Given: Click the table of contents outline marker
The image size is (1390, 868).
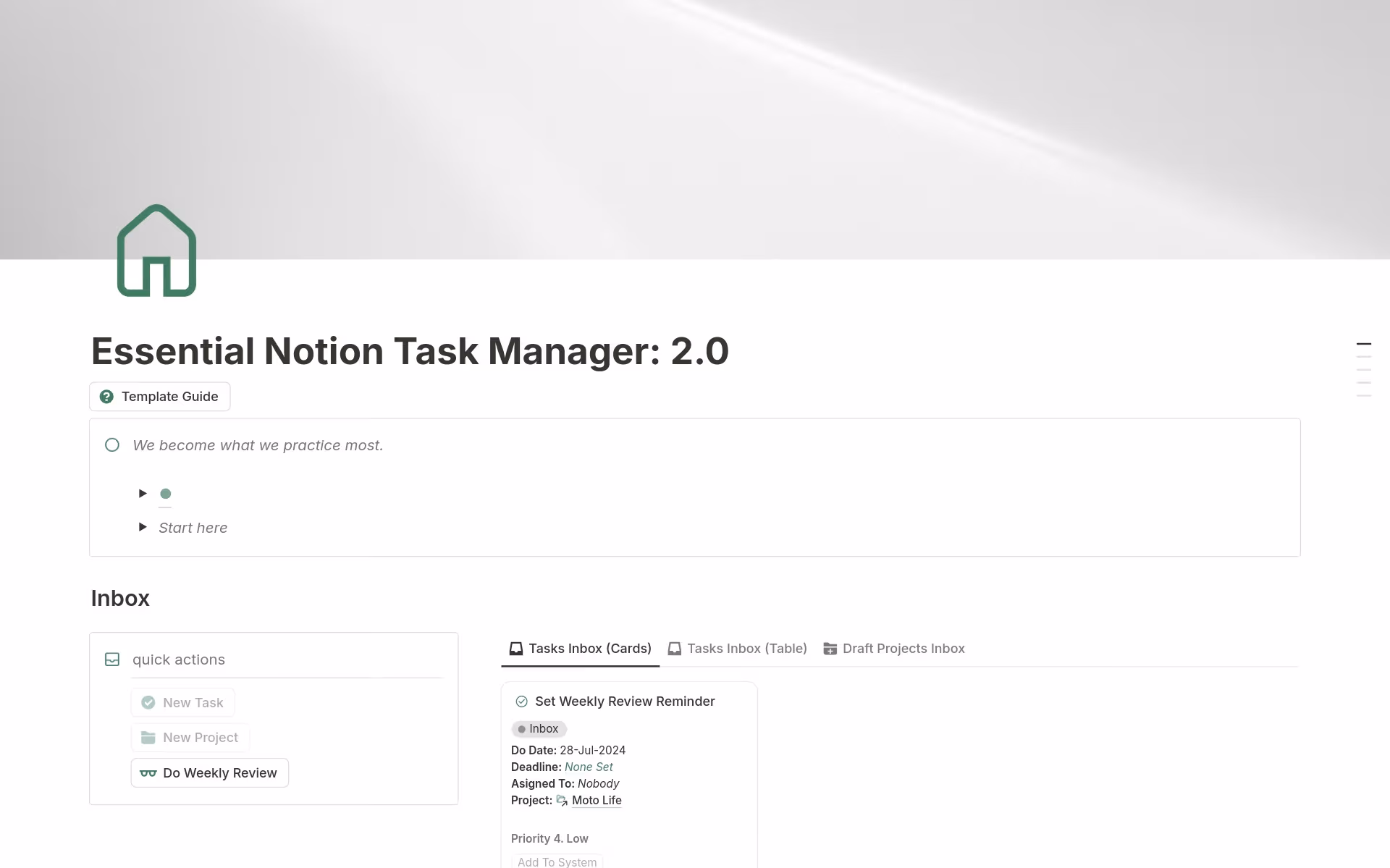Looking at the screenshot, I should click(x=1363, y=344).
